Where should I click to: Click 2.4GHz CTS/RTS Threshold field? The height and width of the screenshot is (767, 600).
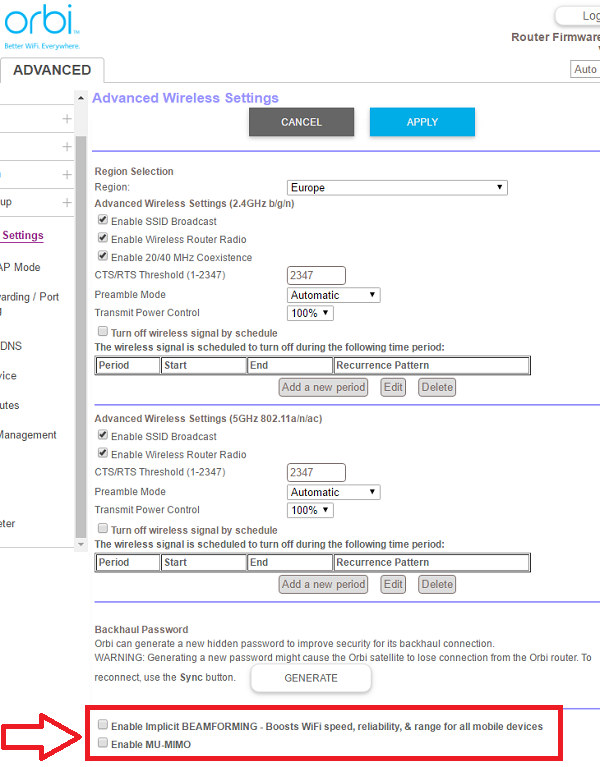[316, 275]
